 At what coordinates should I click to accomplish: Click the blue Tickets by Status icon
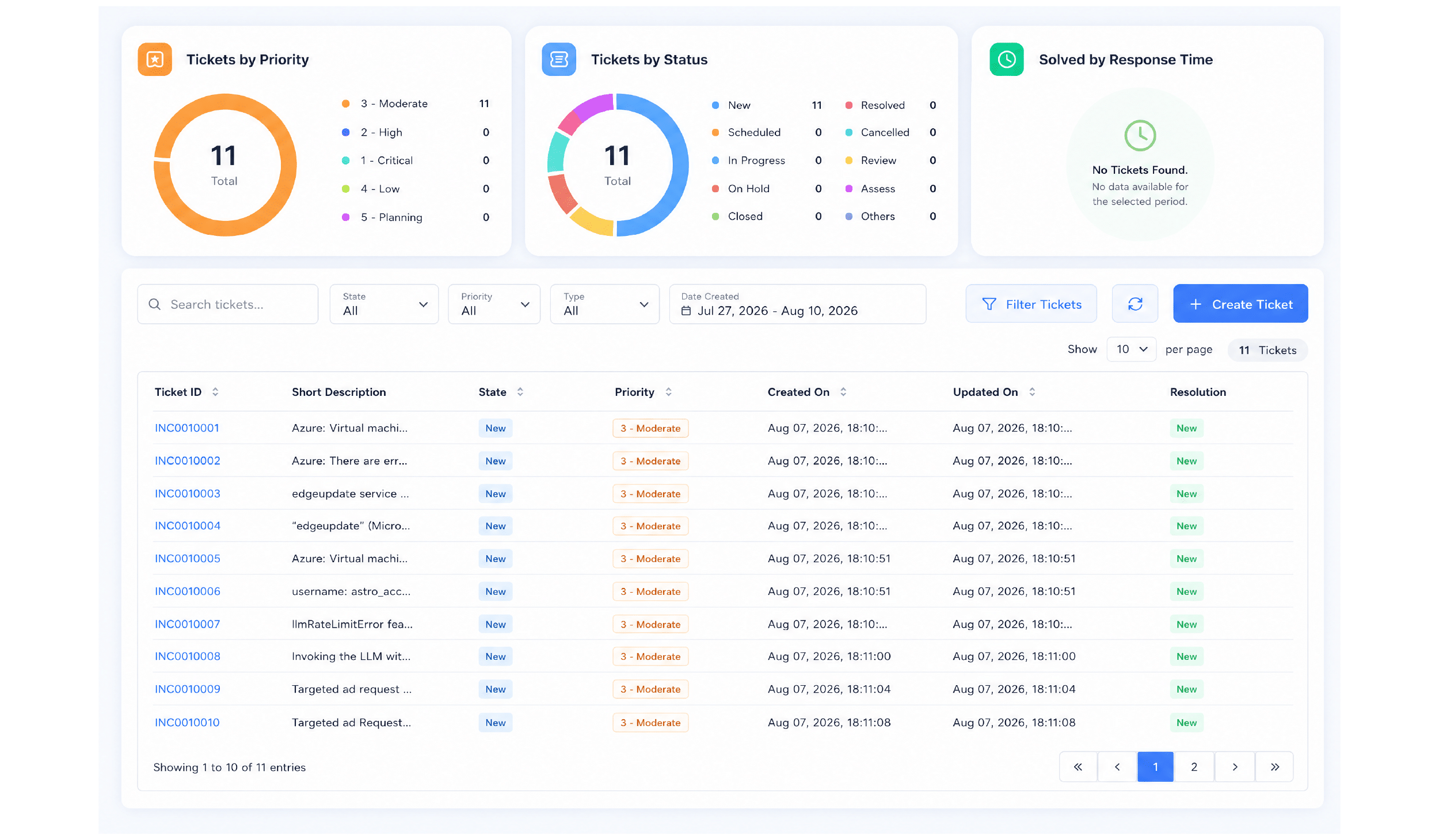pos(559,59)
